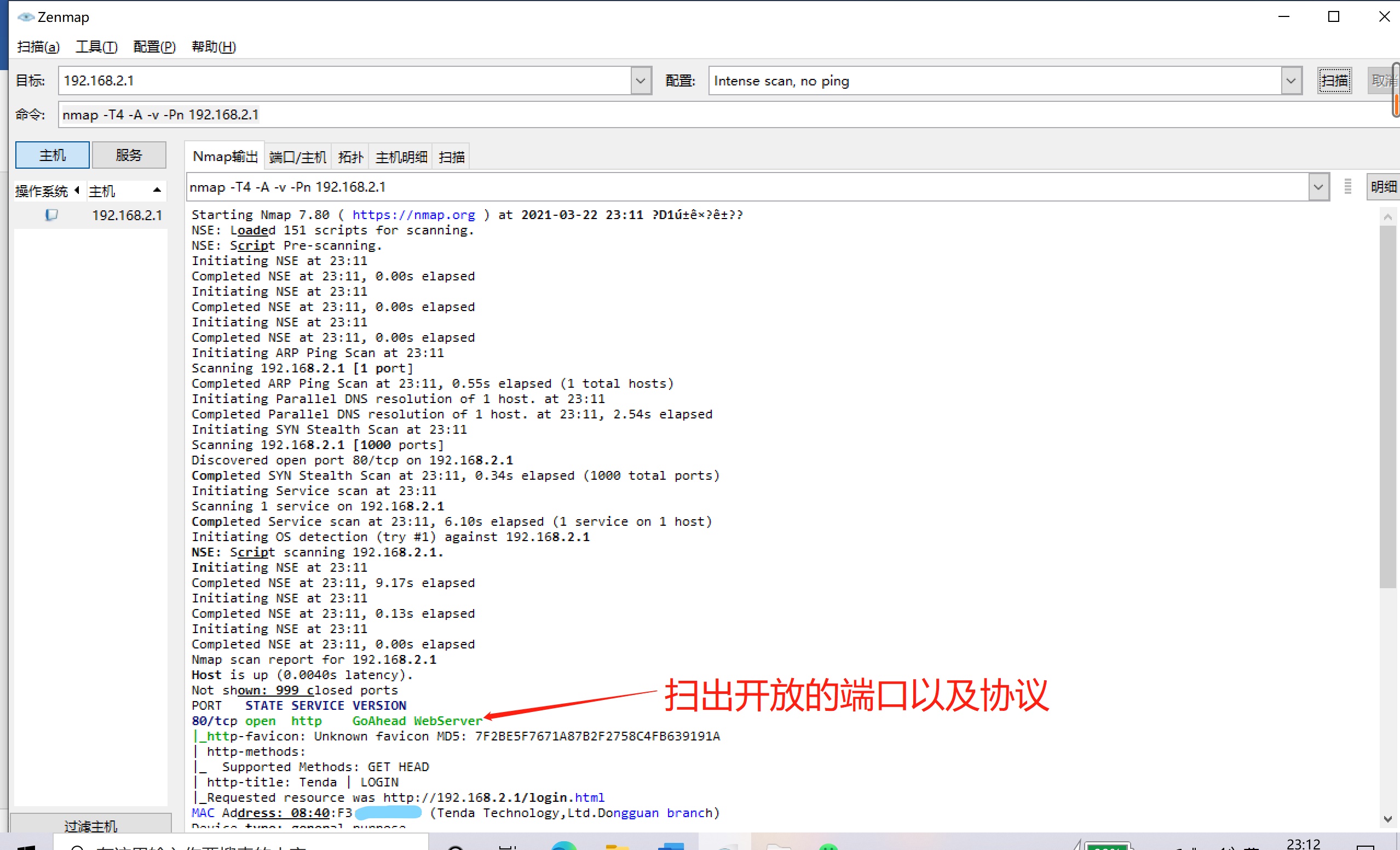Click 'Nmap scan report for 192.168.2.1' line
Viewport: 1400px width, 850px height.
click(314, 659)
